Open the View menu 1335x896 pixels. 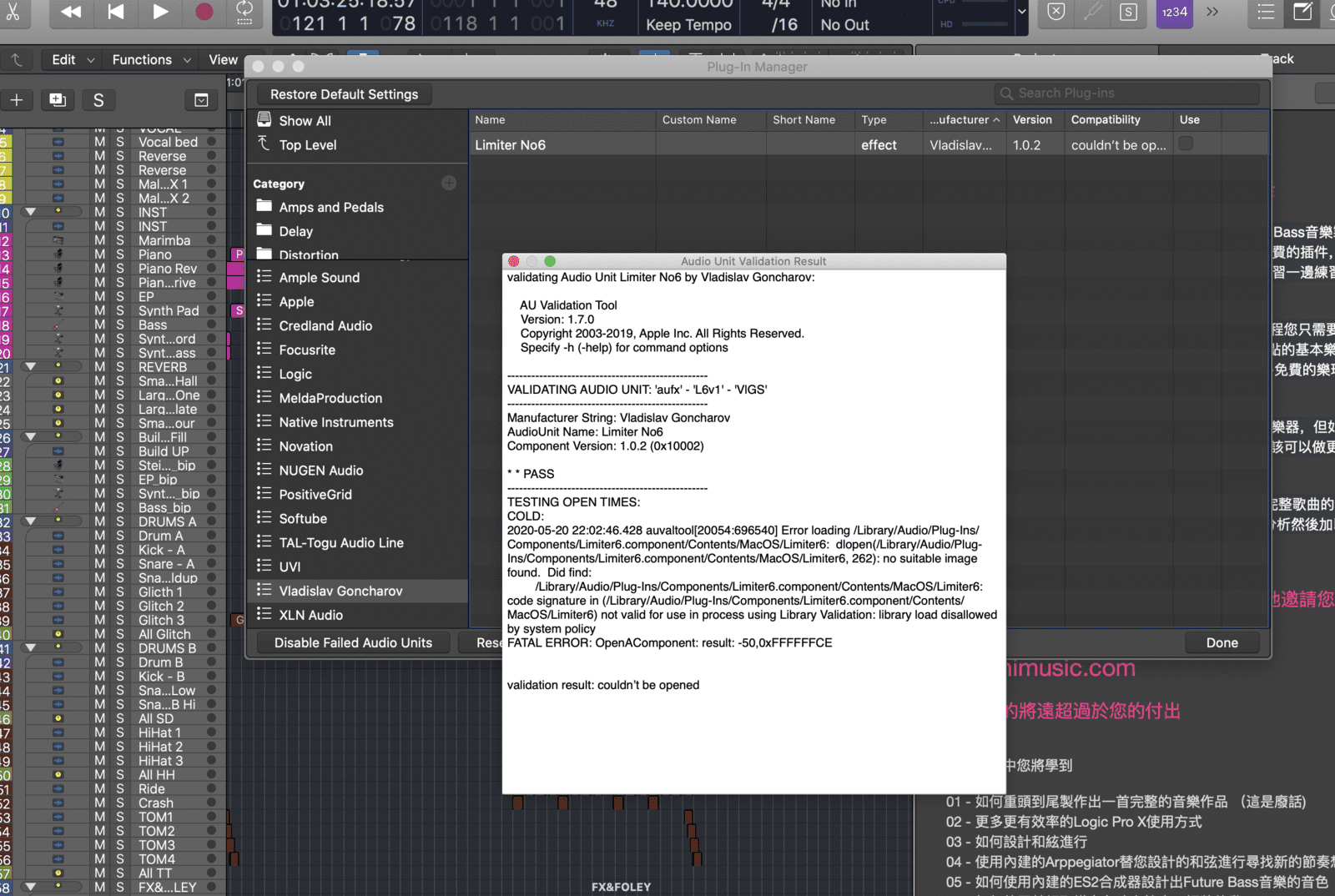pyautogui.click(x=223, y=59)
